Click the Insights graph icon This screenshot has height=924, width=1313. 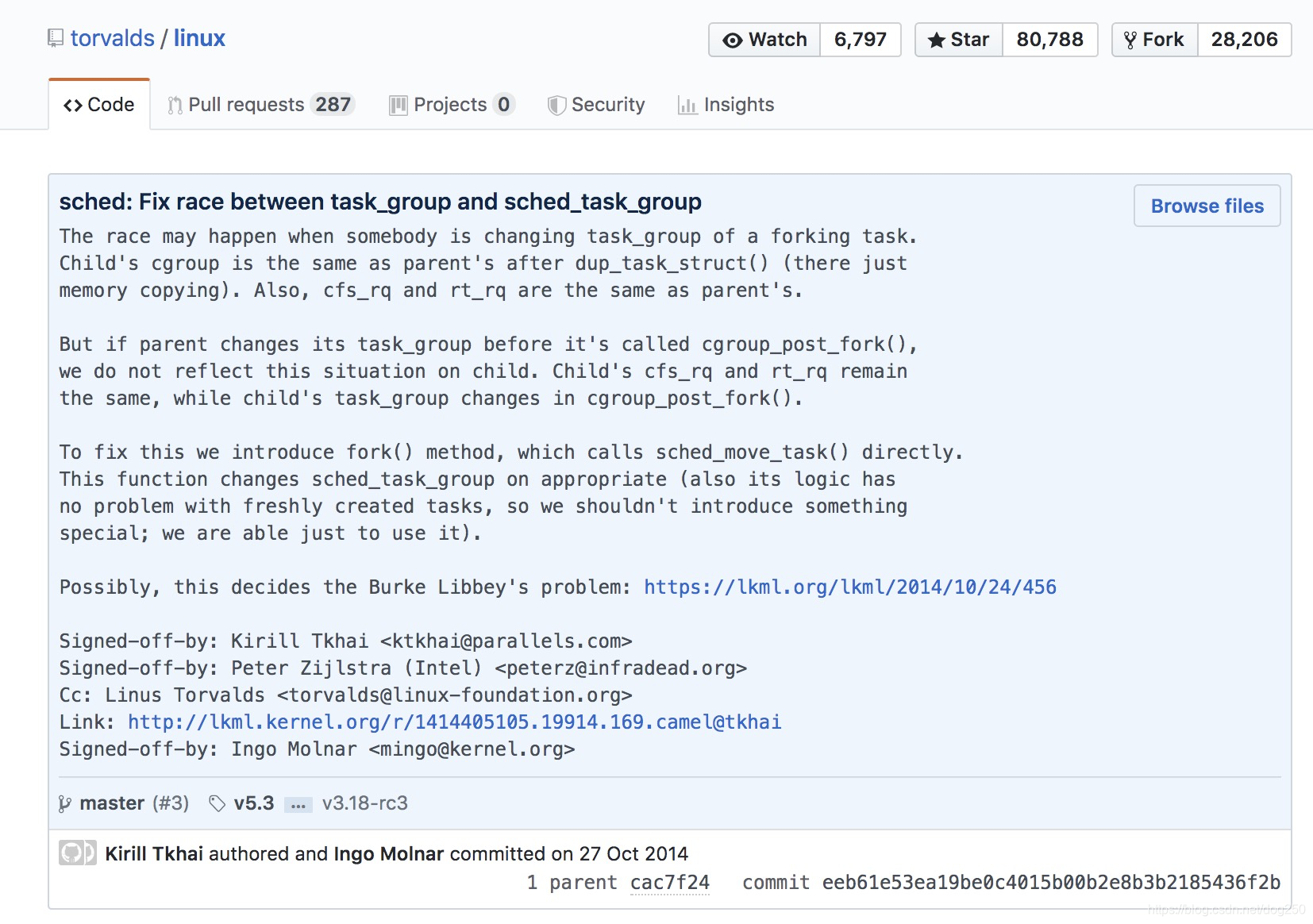coord(687,106)
